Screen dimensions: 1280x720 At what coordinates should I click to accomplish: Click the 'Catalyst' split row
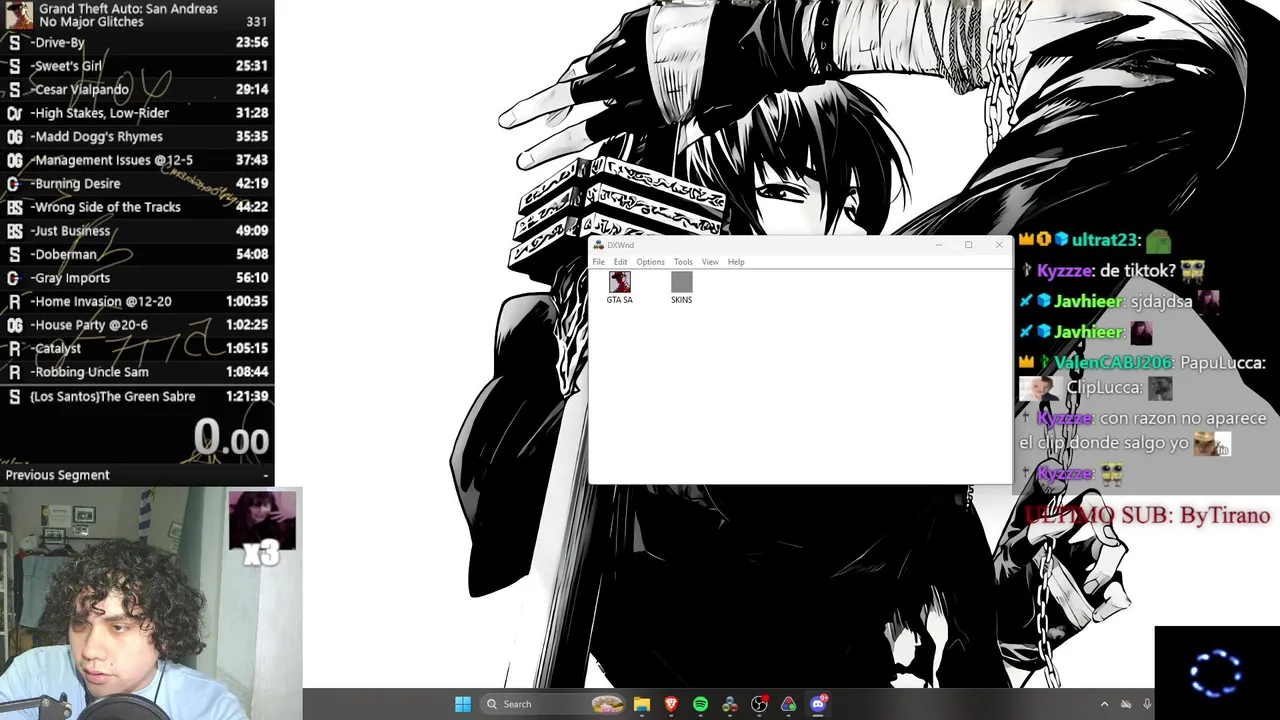tap(137, 348)
